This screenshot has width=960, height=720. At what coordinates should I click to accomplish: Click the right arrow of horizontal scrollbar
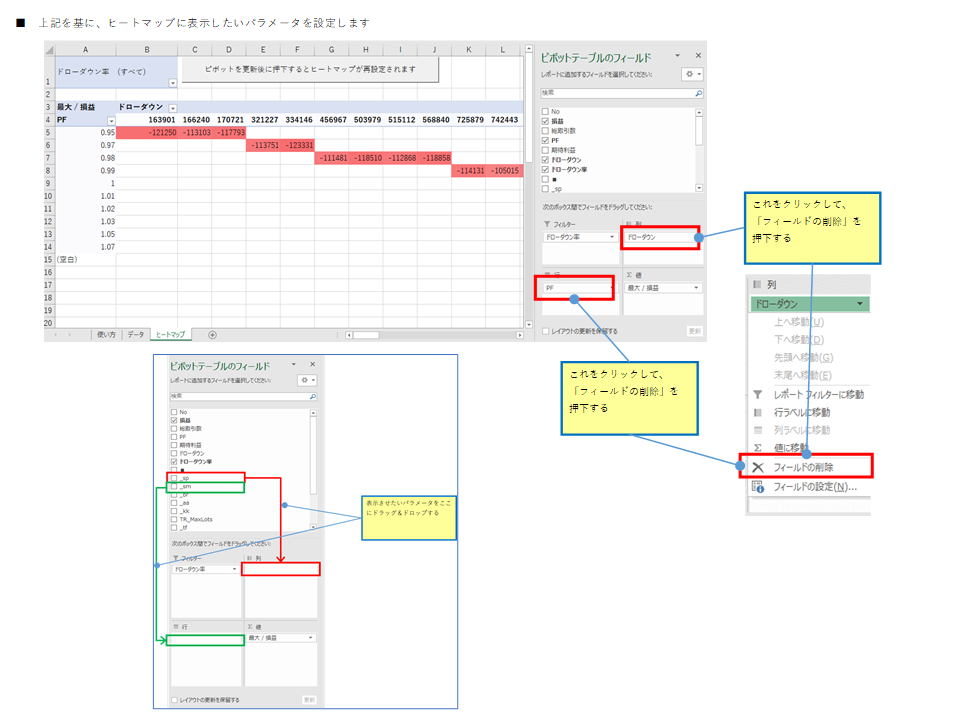coord(520,335)
